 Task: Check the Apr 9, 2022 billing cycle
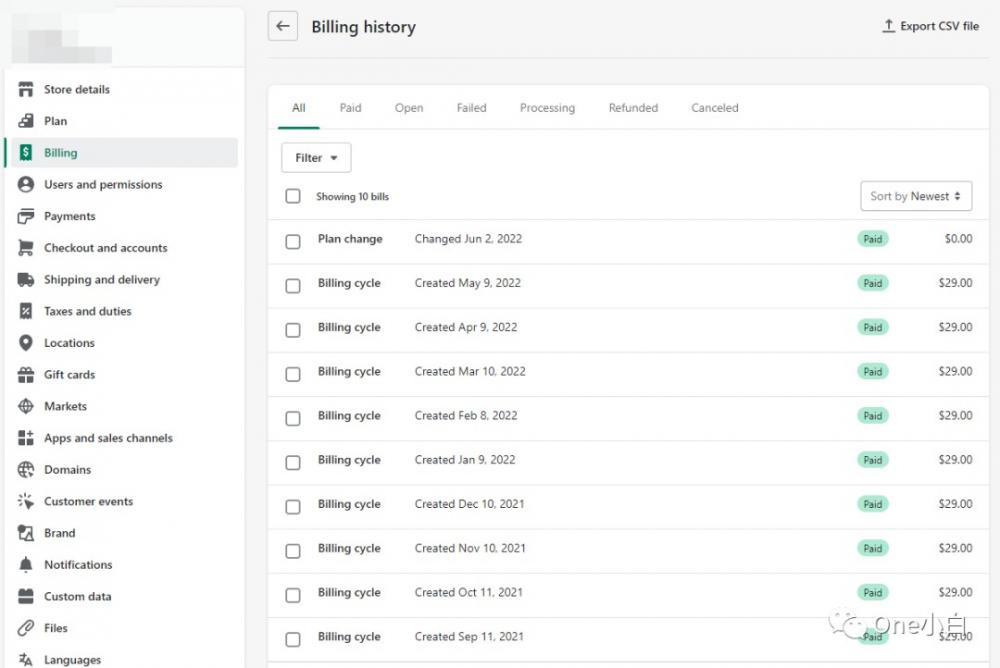point(293,330)
